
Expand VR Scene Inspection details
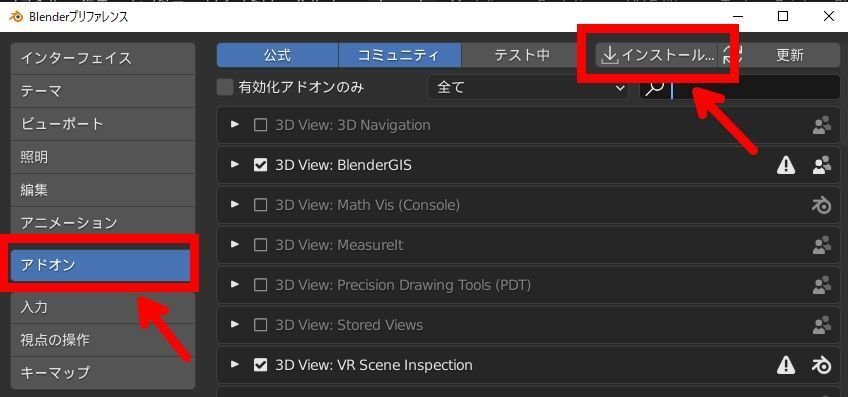(x=235, y=365)
